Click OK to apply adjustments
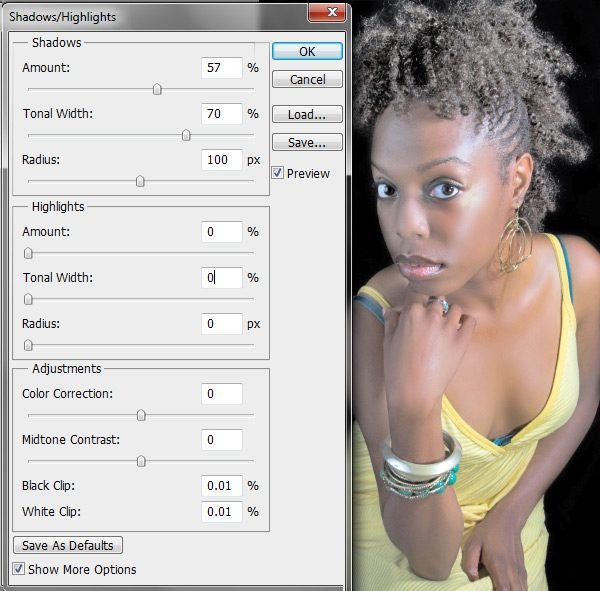 [307, 51]
